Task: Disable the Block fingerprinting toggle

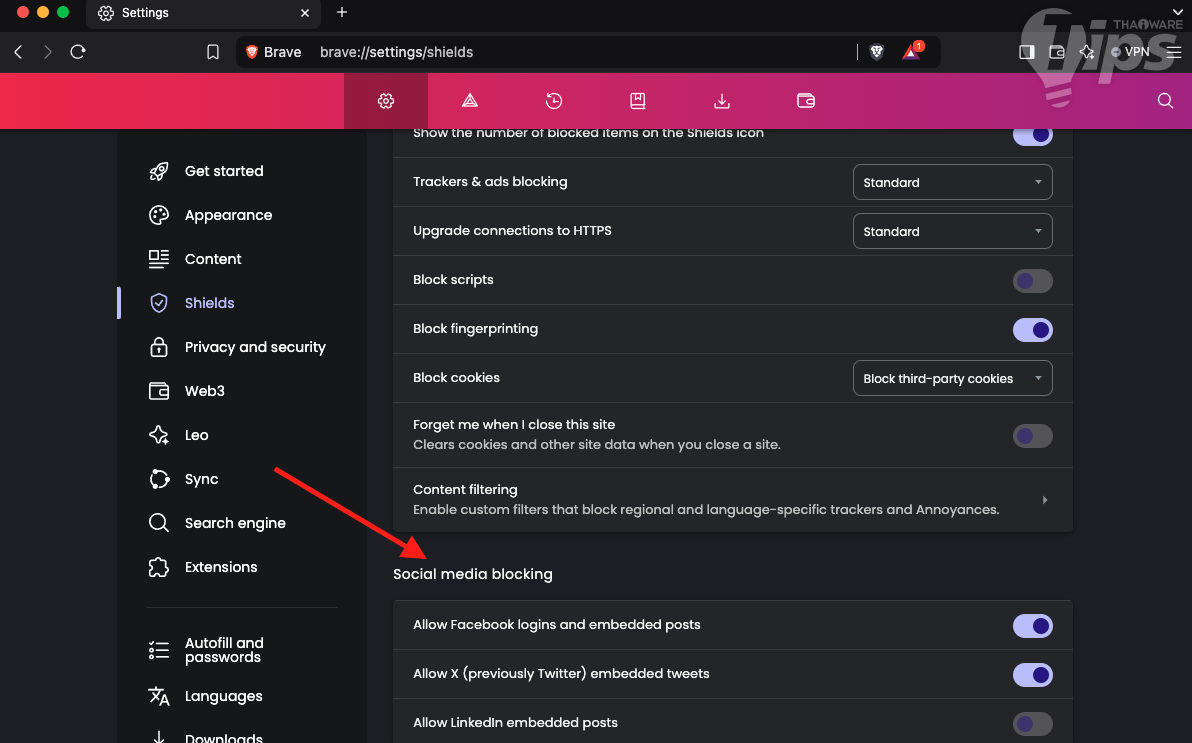Action: tap(1032, 329)
